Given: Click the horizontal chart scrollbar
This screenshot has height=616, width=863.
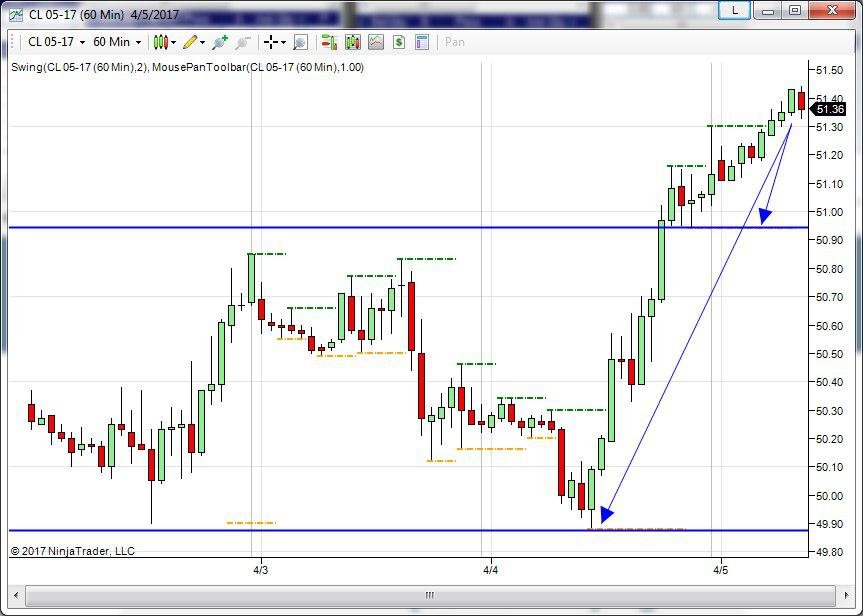Looking at the screenshot, I should 430,595.
